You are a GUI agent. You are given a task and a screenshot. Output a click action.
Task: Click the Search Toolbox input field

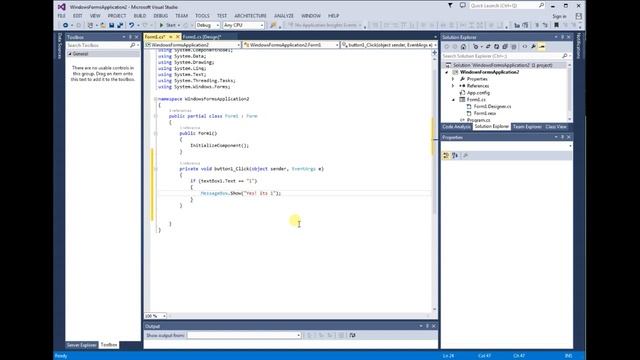pos(98,45)
